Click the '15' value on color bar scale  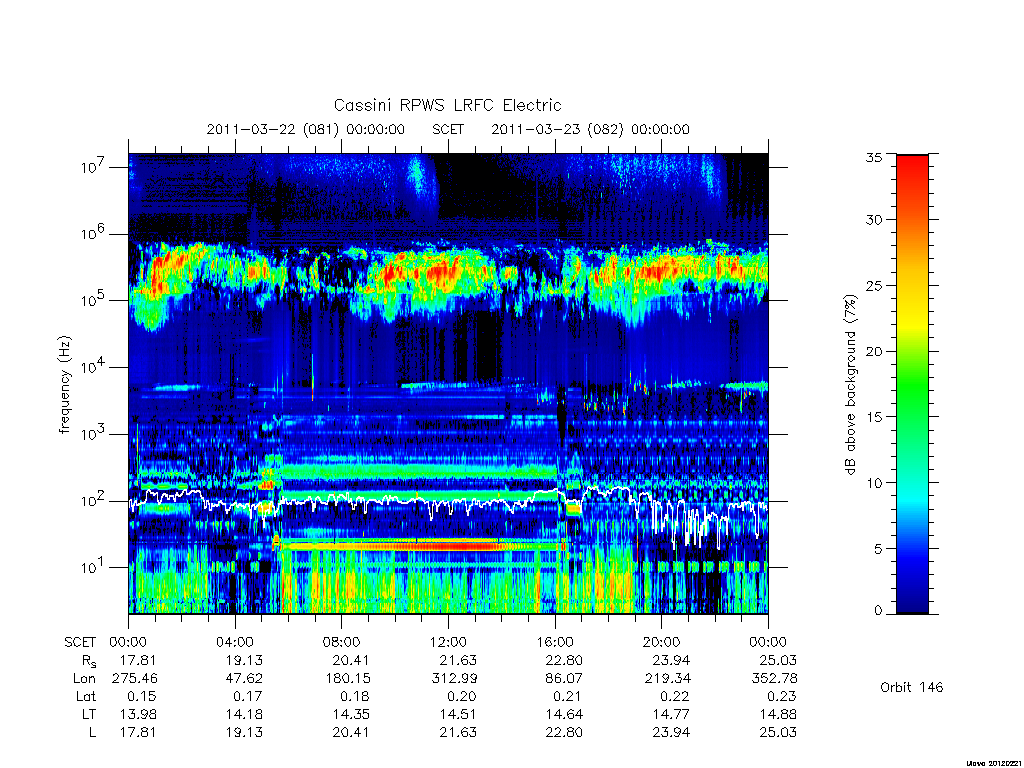(x=874, y=417)
